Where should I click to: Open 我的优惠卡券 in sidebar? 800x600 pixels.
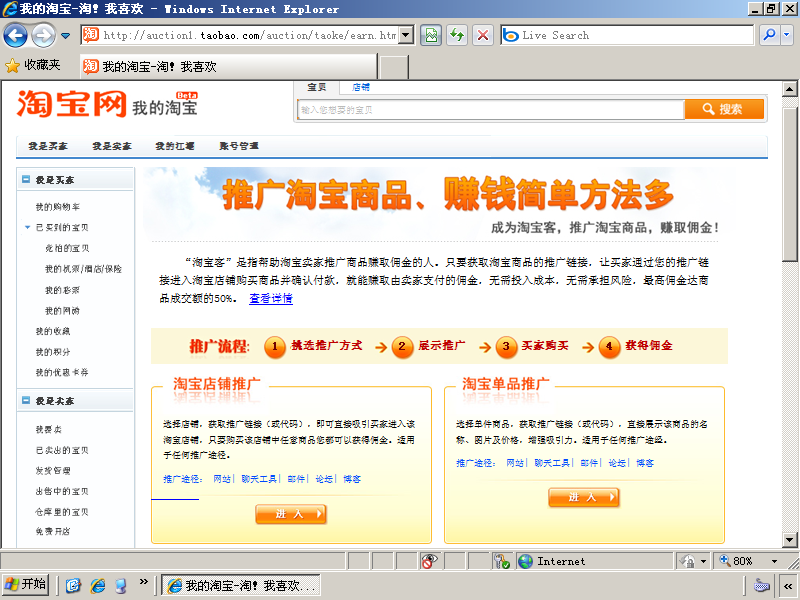pyautogui.click(x=62, y=372)
